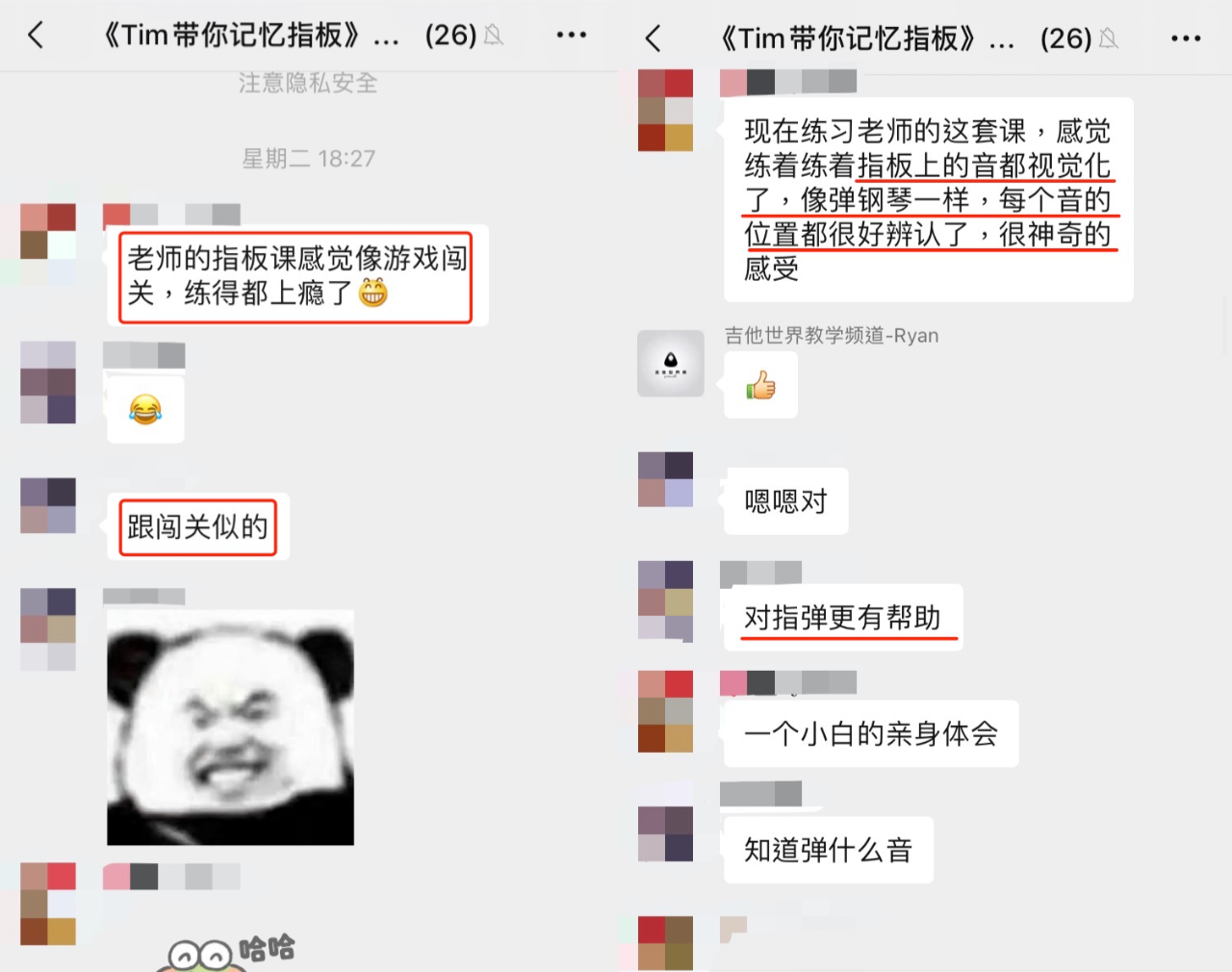The height and width of the screenshot is (972, 1232).
Task: Tap the 跟闯关似的 message bubble
Action: pos(198,526)
